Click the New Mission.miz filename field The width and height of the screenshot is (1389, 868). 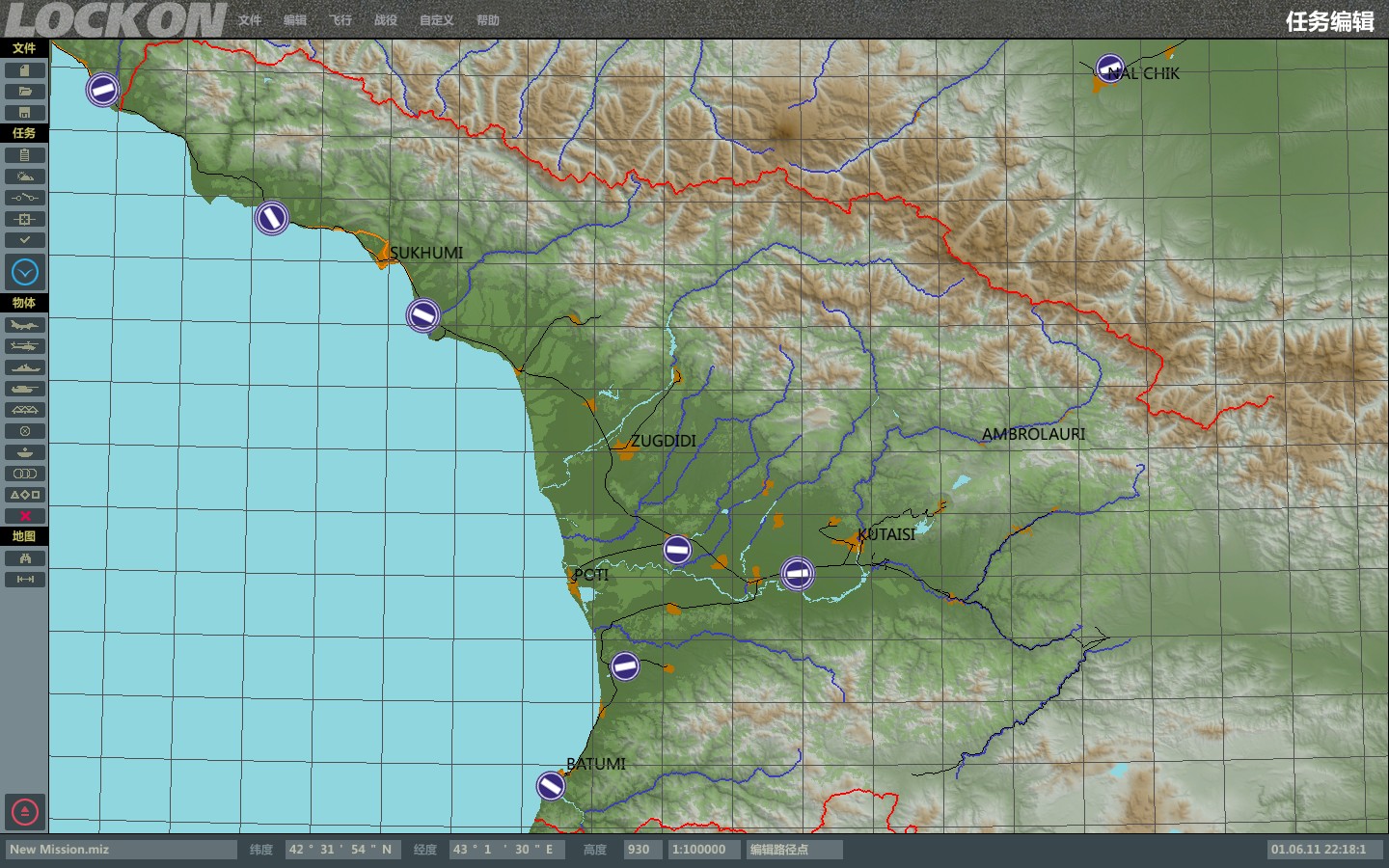pos(122,850)
